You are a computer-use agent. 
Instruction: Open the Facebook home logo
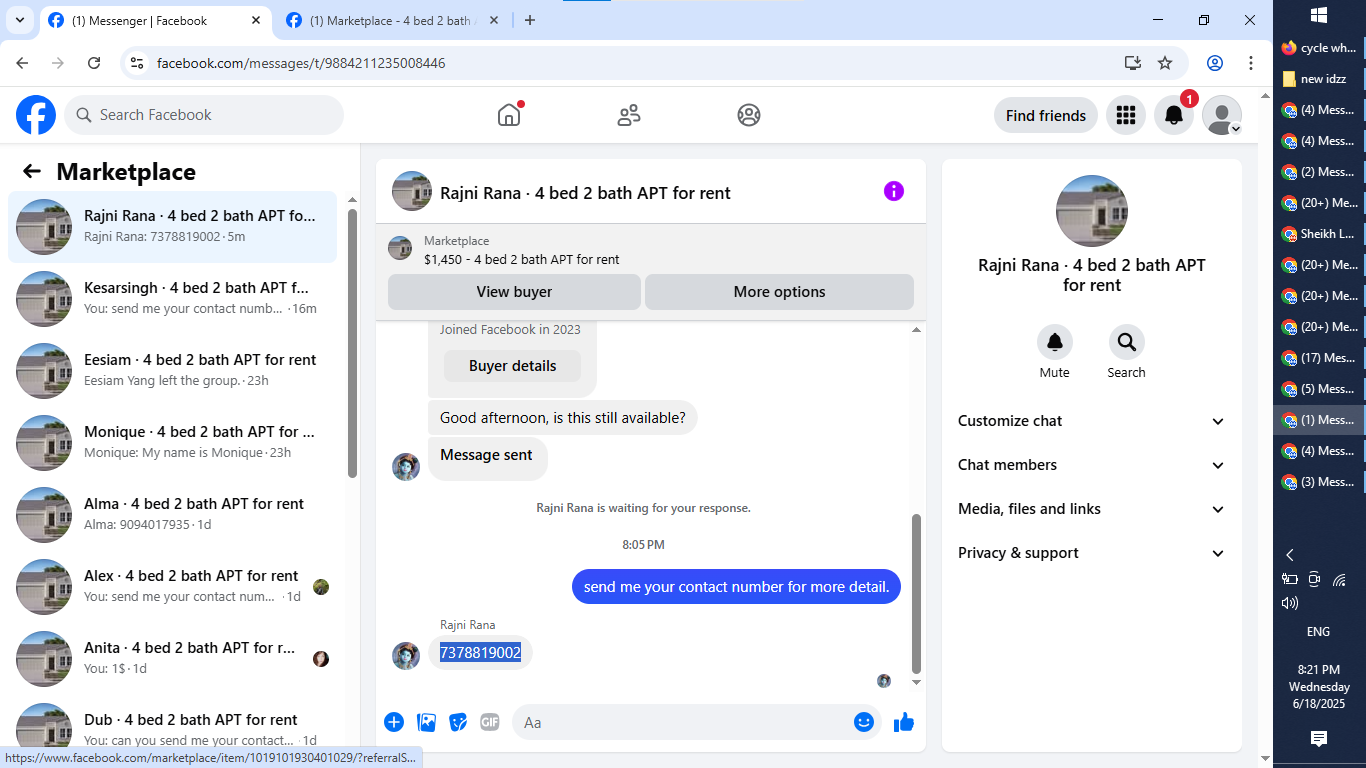(x=36, y=115)
